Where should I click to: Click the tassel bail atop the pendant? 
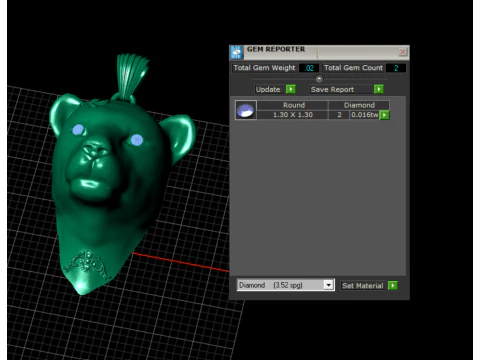pos(131,77)
